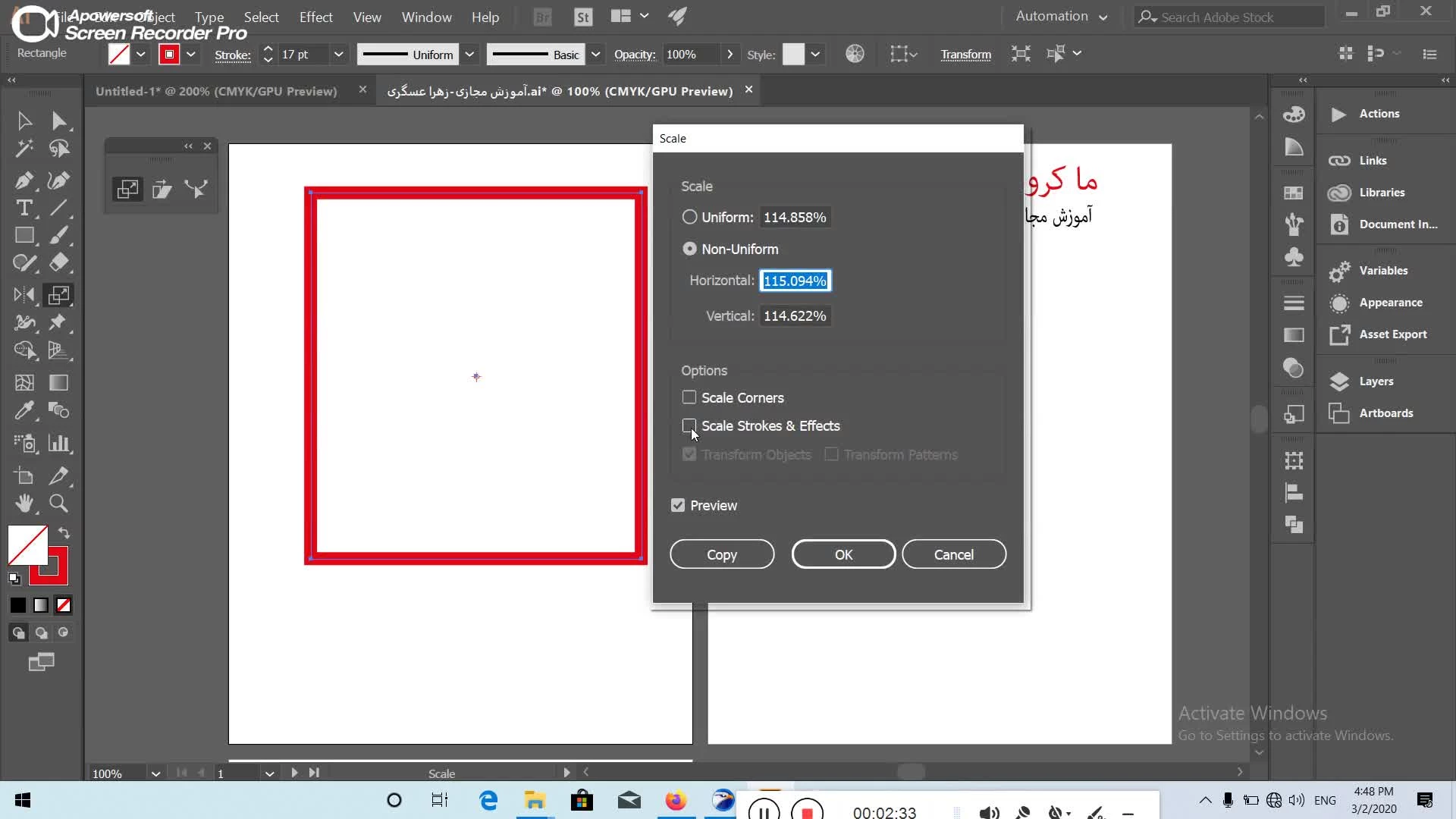Choose the Eyedropper tool

[24, 410]
